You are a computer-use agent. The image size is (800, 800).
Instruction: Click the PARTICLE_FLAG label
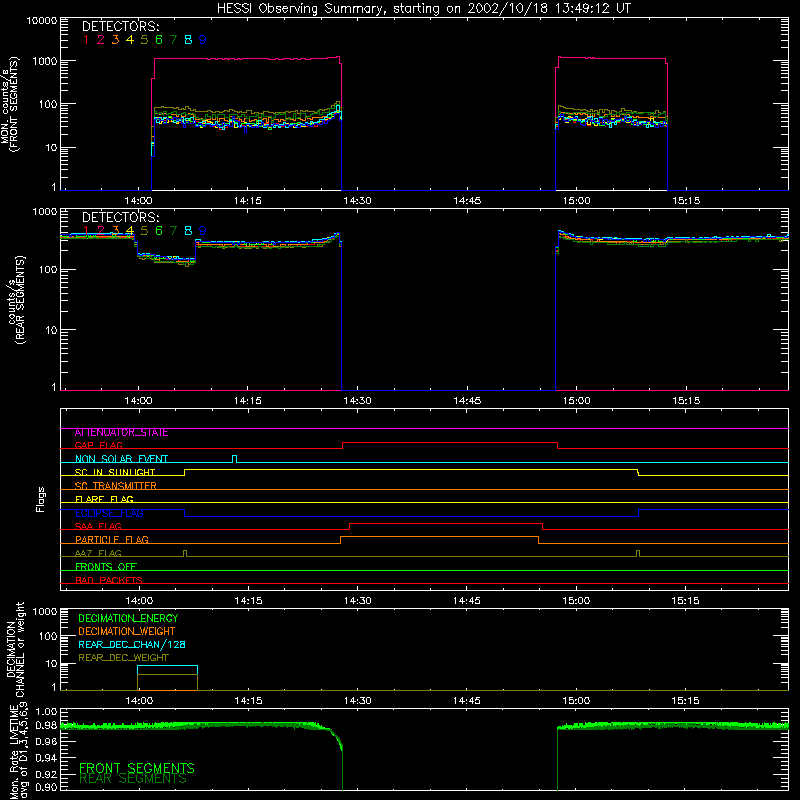pos(112,540)
